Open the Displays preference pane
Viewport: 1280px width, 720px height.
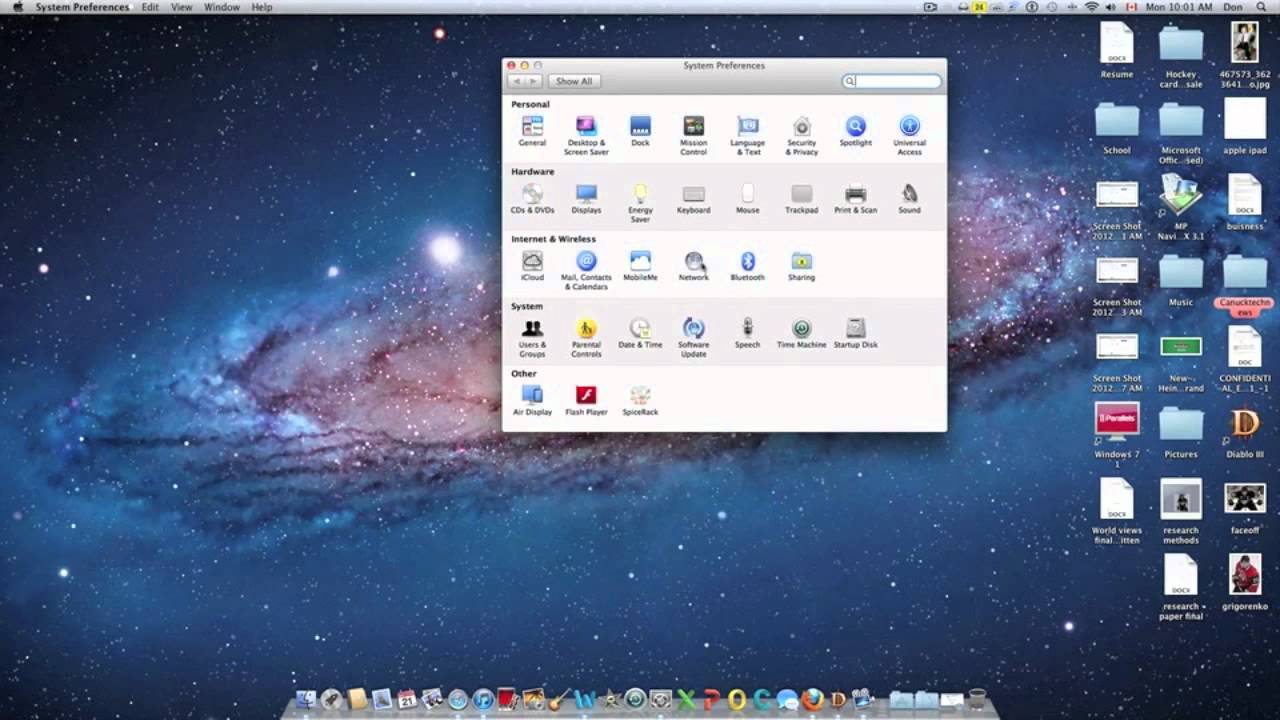click(586, 199)
